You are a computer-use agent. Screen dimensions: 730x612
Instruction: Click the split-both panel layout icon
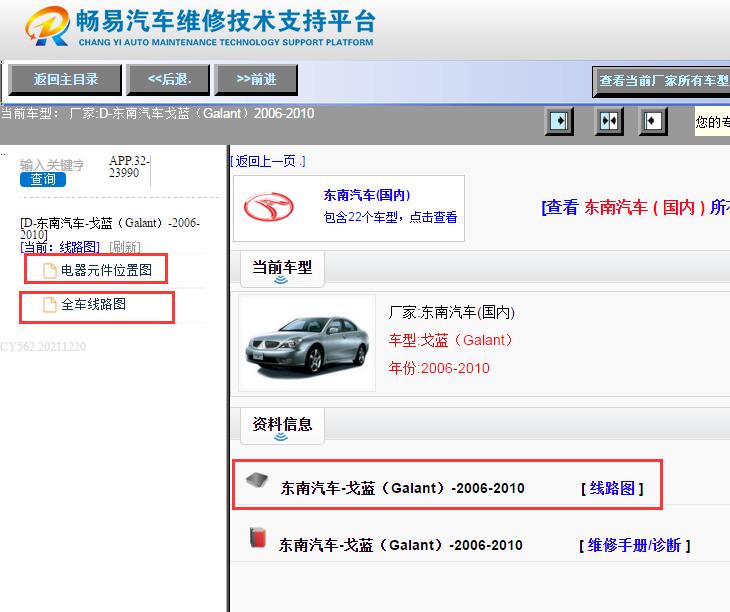click(609, 121)
